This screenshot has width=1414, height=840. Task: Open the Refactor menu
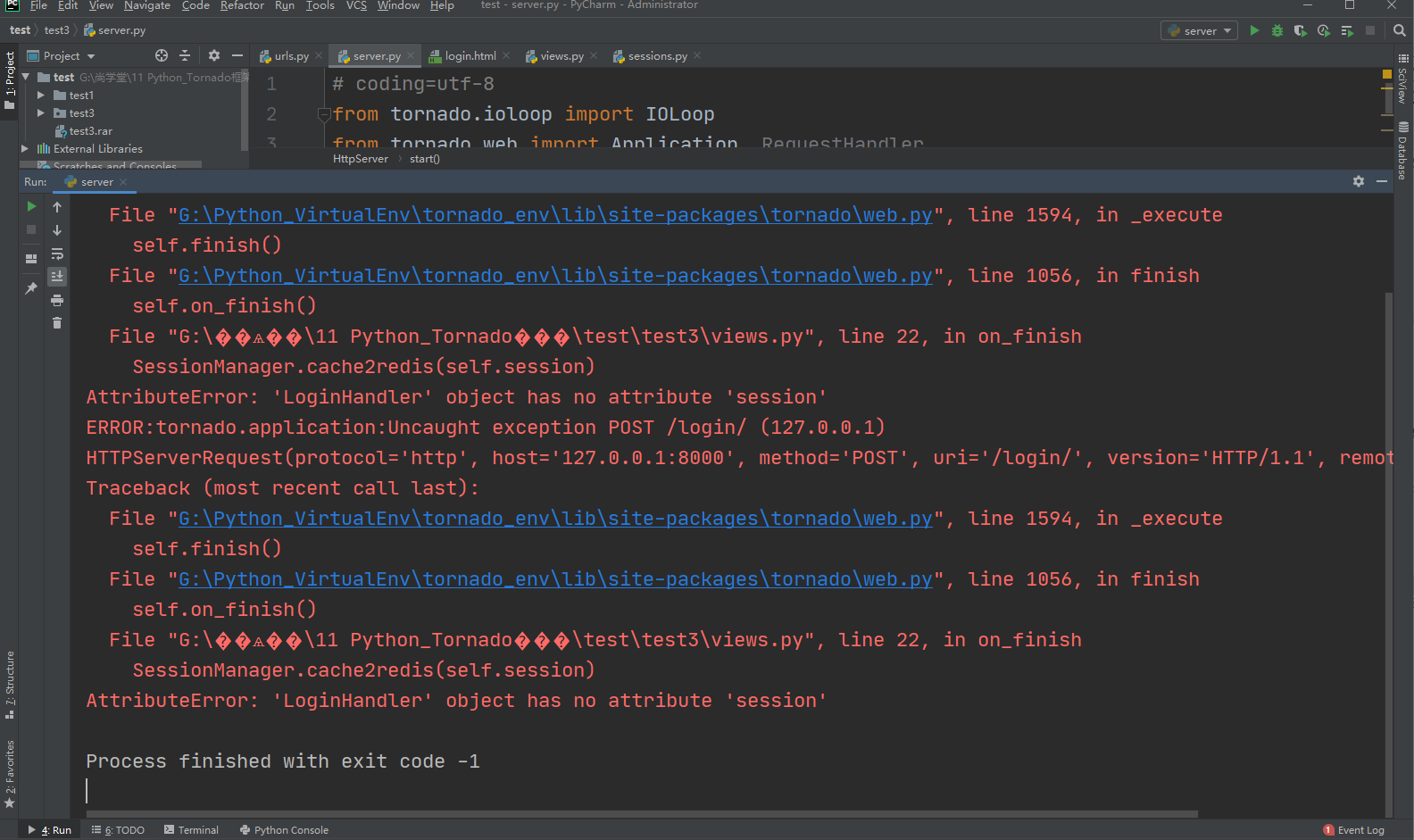pyautogui.click(x=242, y=5)
